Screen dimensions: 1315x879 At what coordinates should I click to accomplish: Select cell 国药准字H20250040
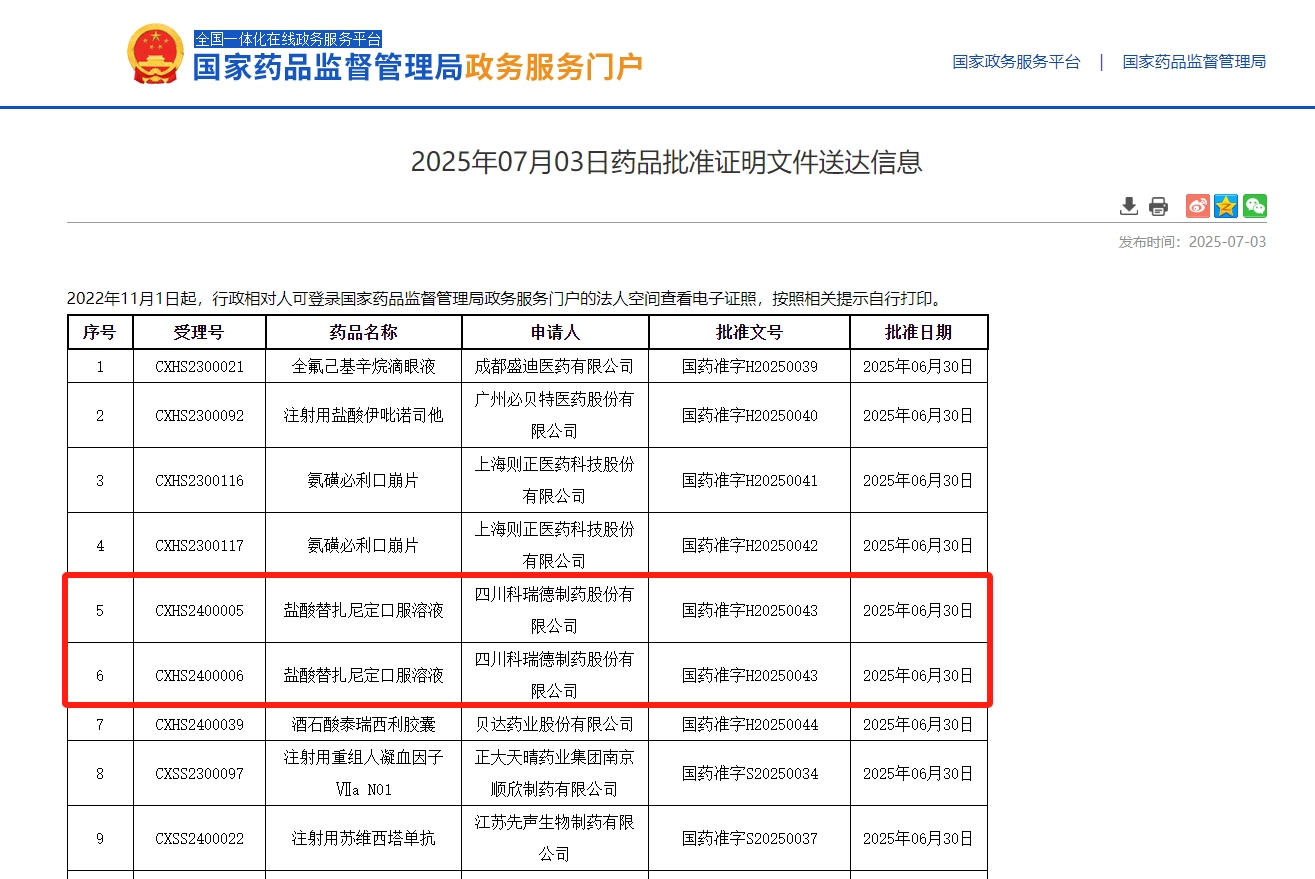click(x=749, y=415)
